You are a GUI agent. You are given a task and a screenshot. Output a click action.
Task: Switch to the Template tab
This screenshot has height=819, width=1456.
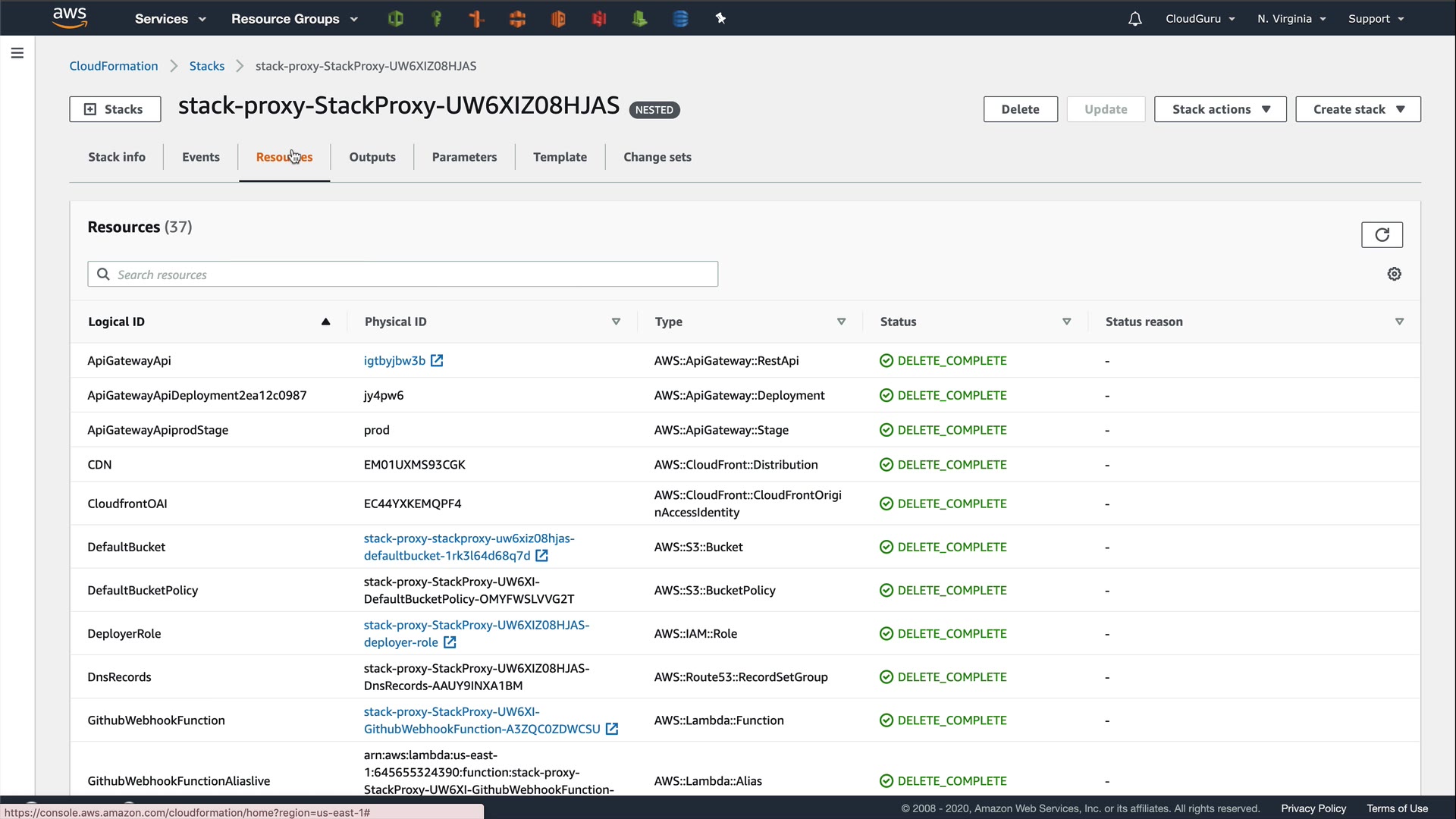[560, 157]
